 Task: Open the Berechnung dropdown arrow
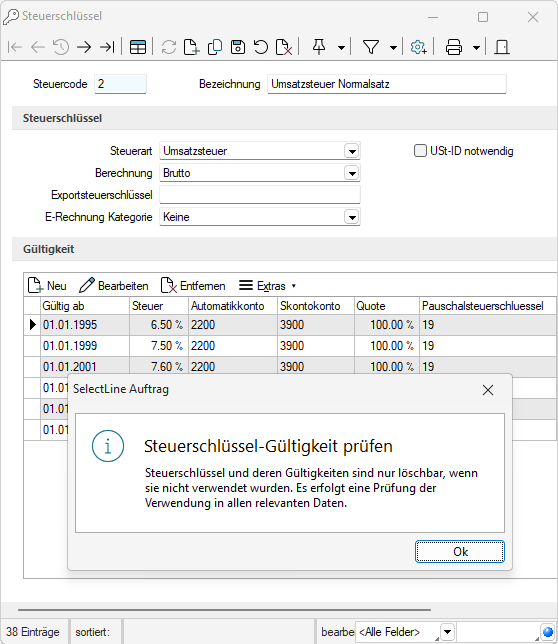[352, 173]
